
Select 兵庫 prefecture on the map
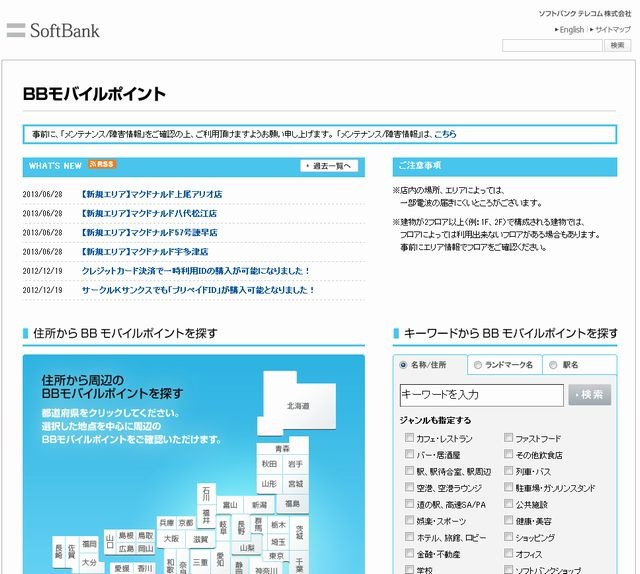click(167, 523)
